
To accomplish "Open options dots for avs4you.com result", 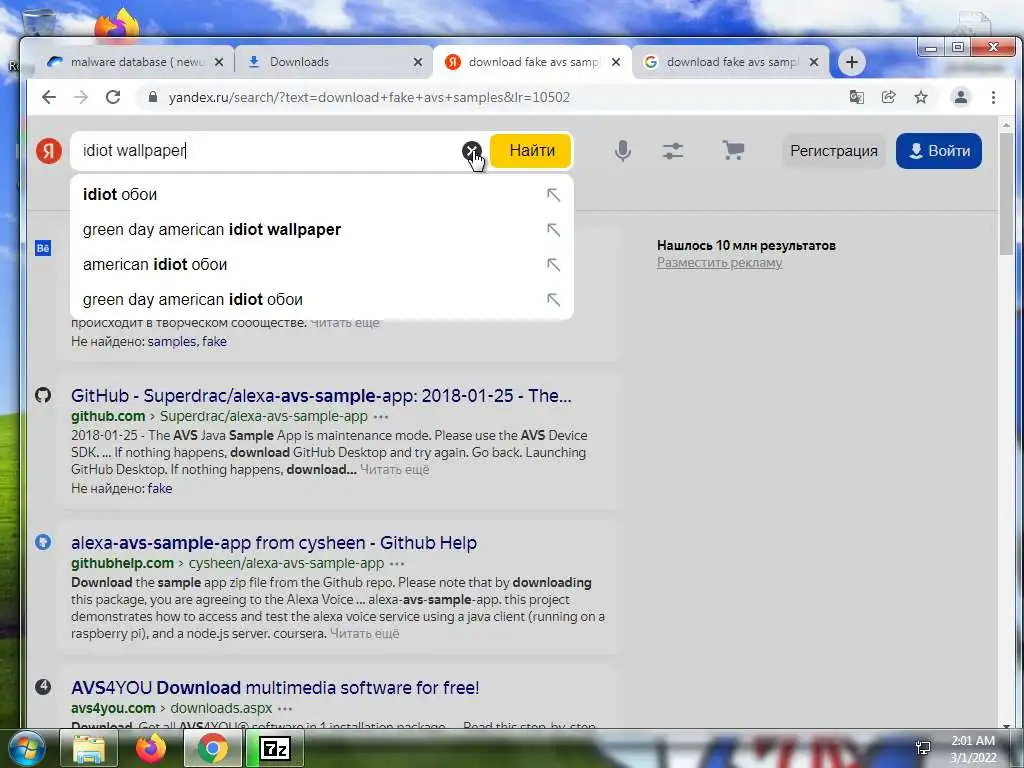I will click(x=285, y=709).
